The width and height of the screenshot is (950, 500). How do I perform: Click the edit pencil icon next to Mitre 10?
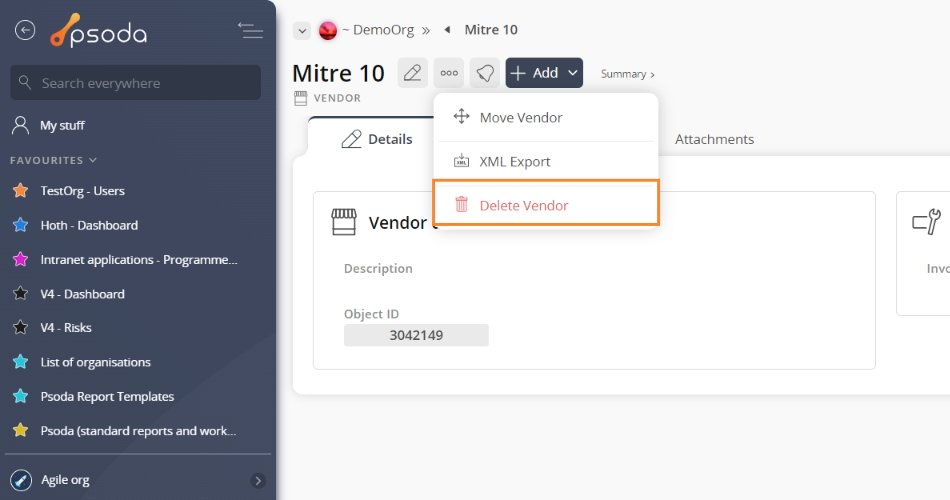(x=412, y=73)
